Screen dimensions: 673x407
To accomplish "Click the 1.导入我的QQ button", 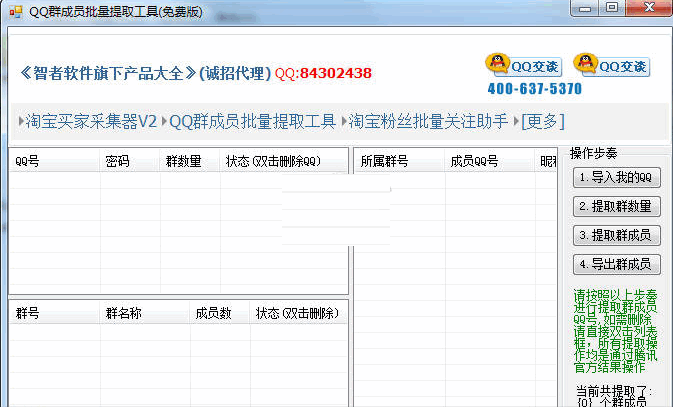I will (617, 177).
